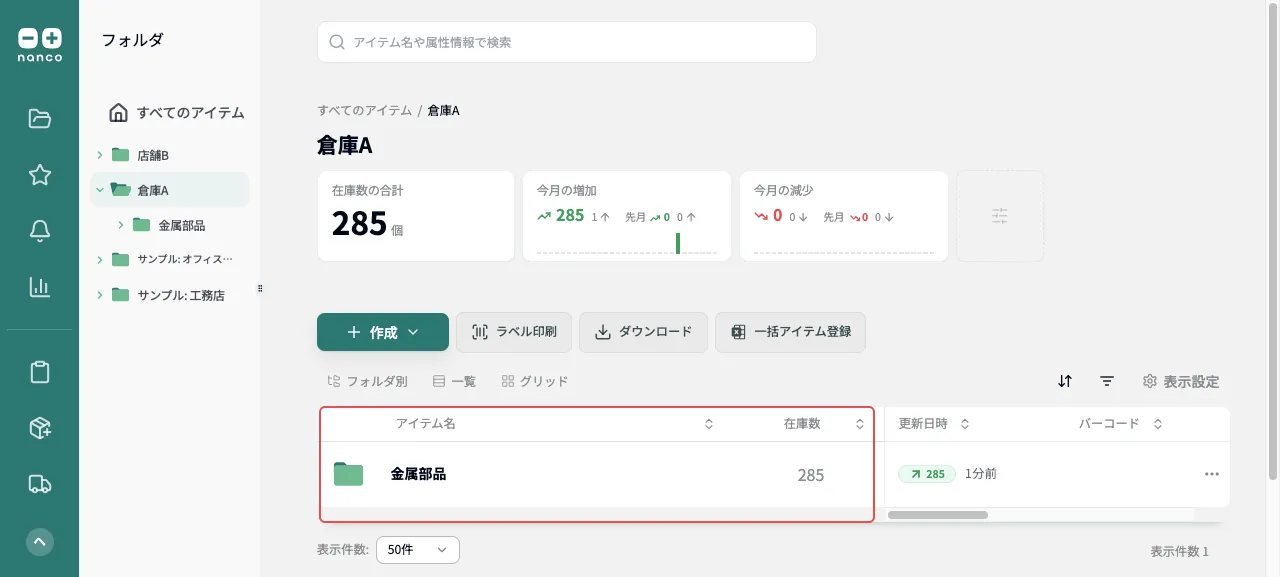The image size is (1280, 577).
Task: Click the sort arrows icon above table
Action: 1065,381
